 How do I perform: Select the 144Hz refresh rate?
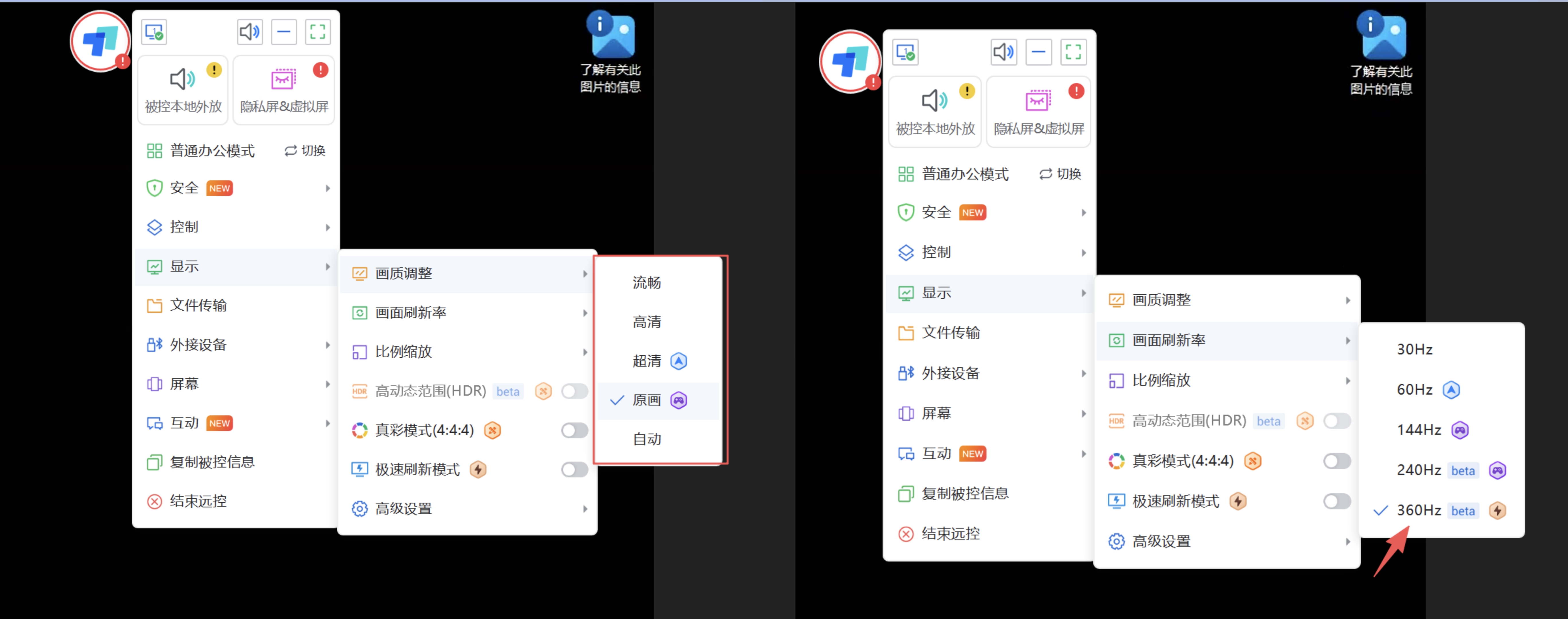pos(1441,430)
